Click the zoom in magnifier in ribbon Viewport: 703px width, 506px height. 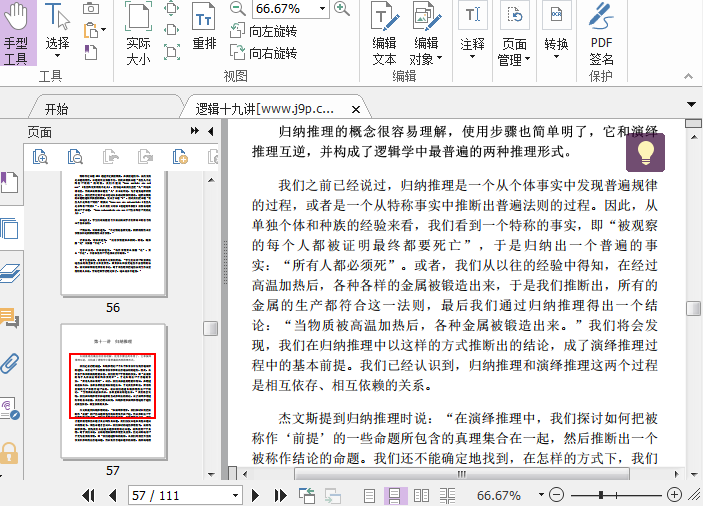tap(342, 8)
